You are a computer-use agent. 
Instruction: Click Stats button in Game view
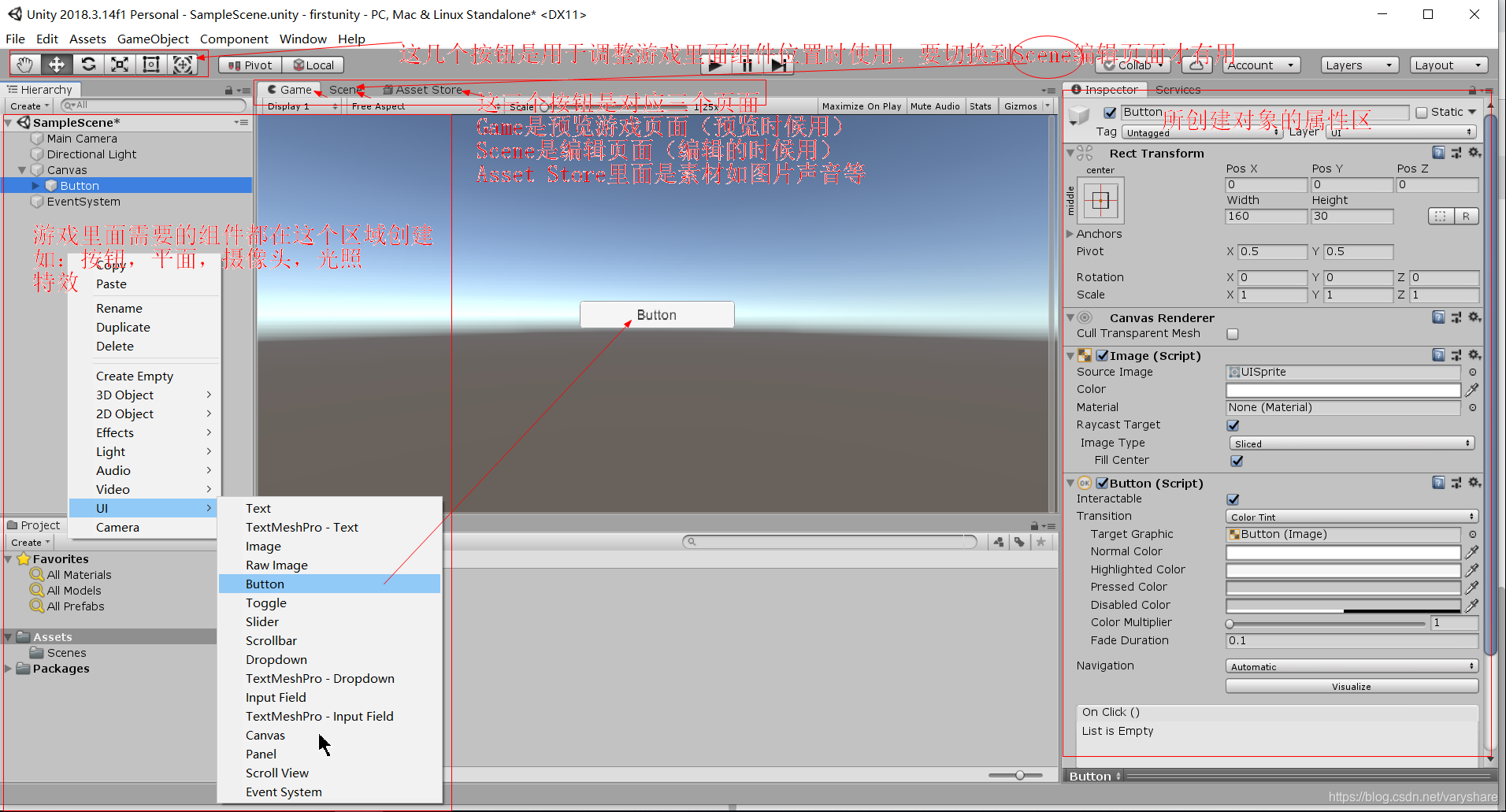tap(981, 106)
